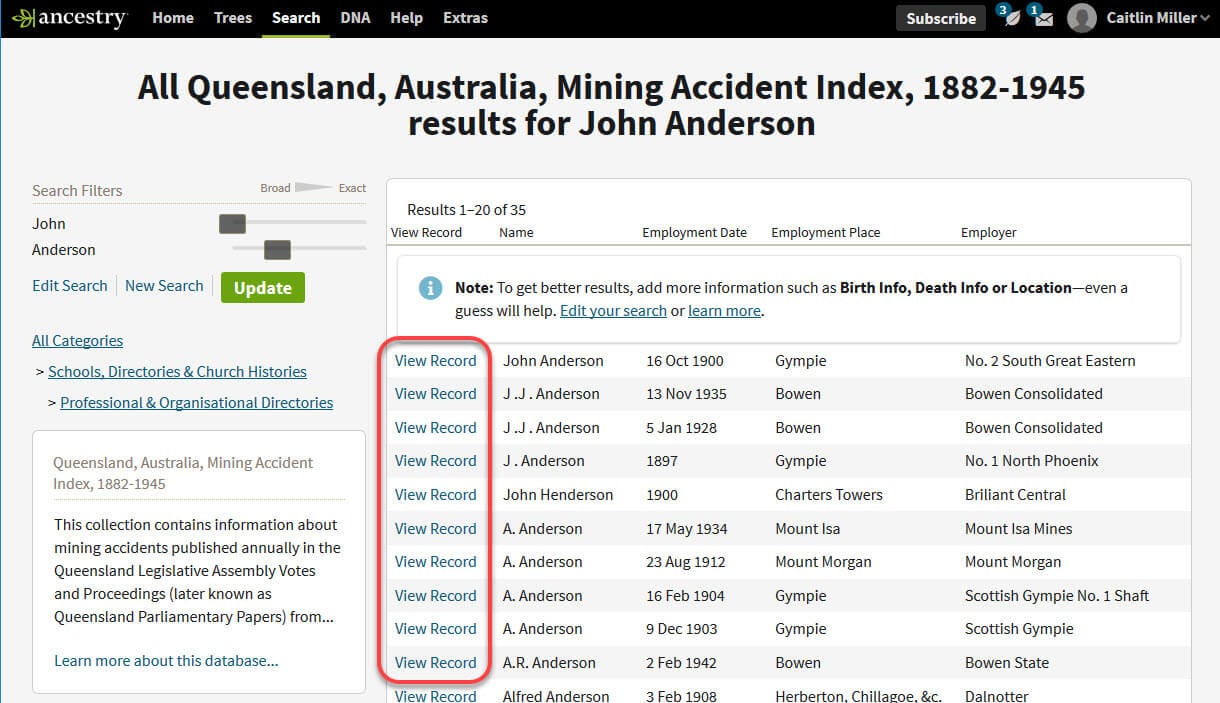
Task: View Record for John Anderson 1900
Action: click(435, 361)
